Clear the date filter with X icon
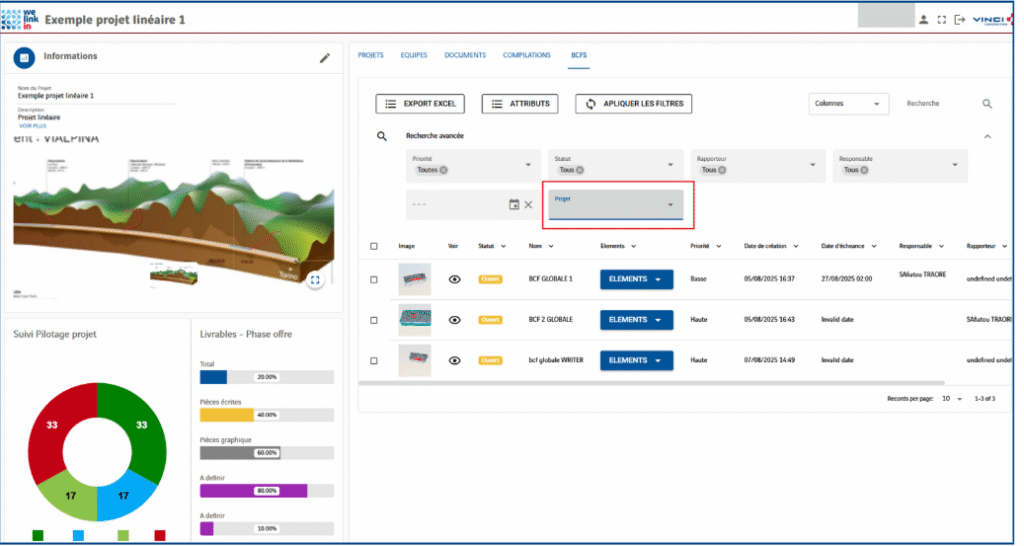This screenshot has width=1024, height=546. pyautogui.click(x=529, y=204)
